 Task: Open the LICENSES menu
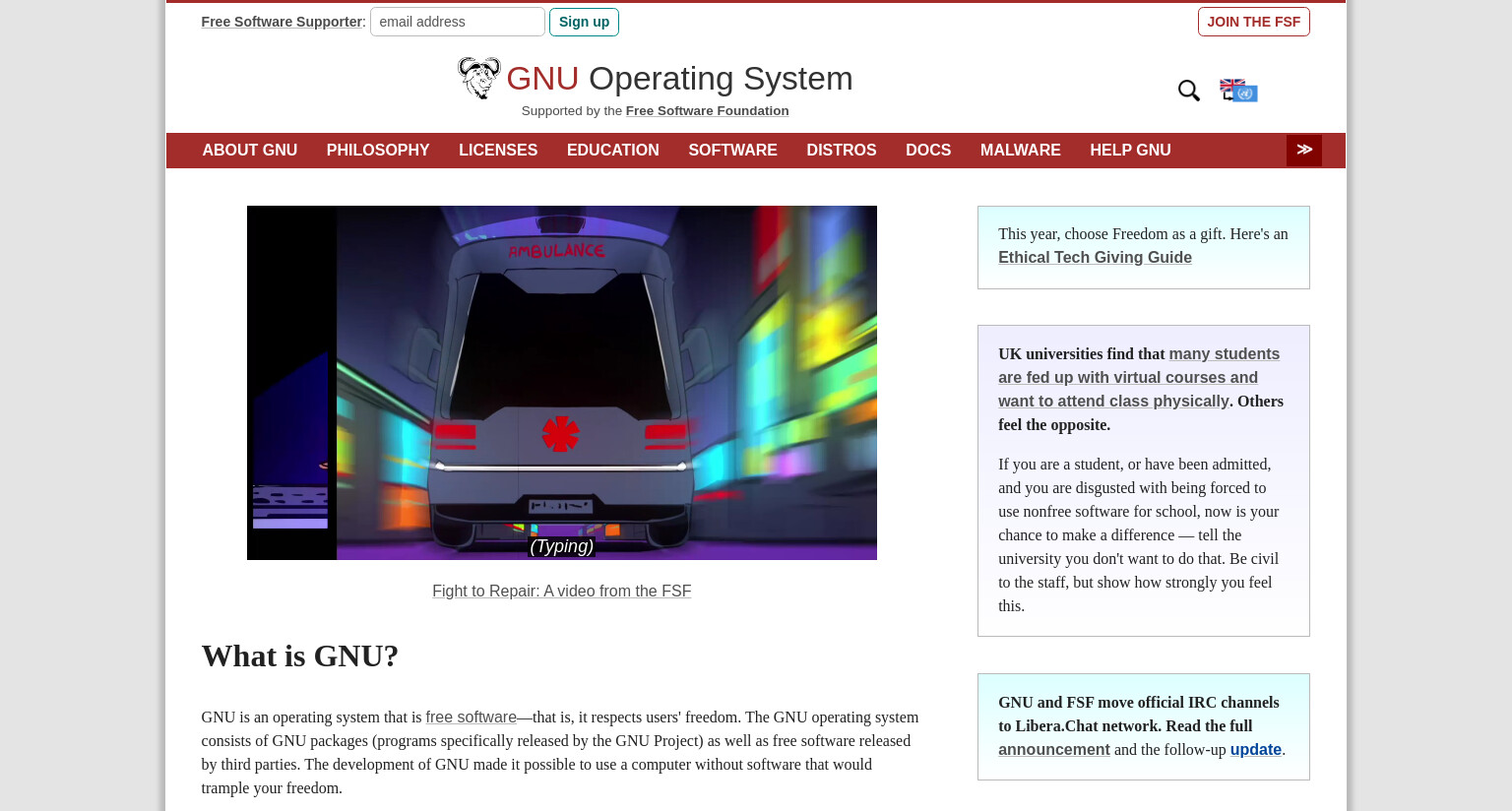(498, 151)
